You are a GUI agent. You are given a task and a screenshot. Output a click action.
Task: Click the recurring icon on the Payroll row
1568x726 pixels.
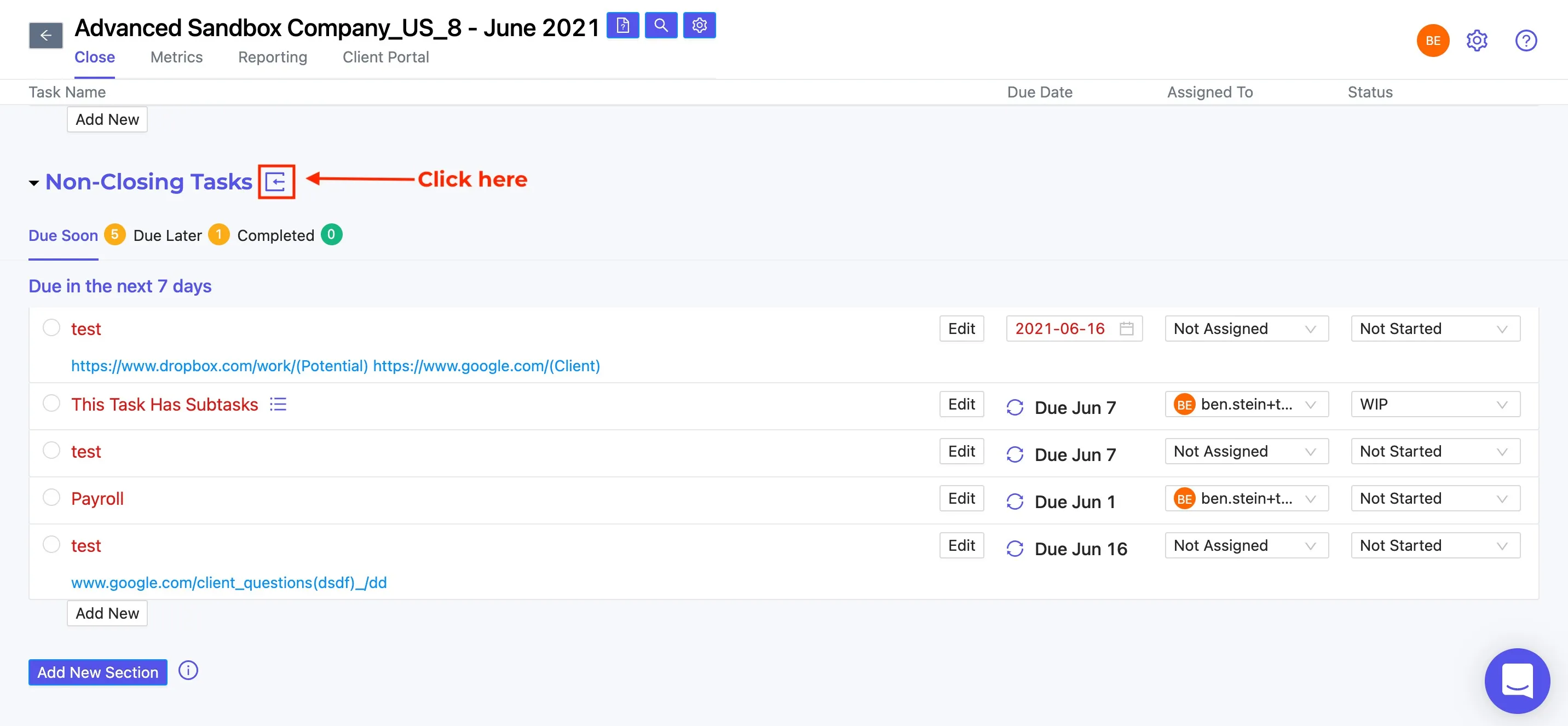(1014, 502)
